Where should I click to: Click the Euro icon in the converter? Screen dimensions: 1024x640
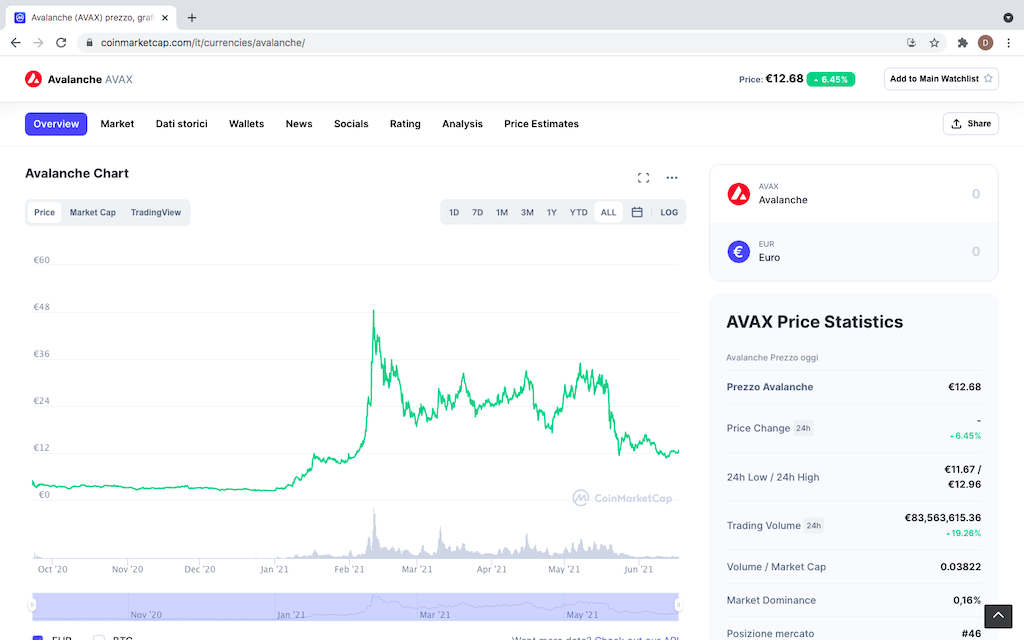click(x=739, y=251)
